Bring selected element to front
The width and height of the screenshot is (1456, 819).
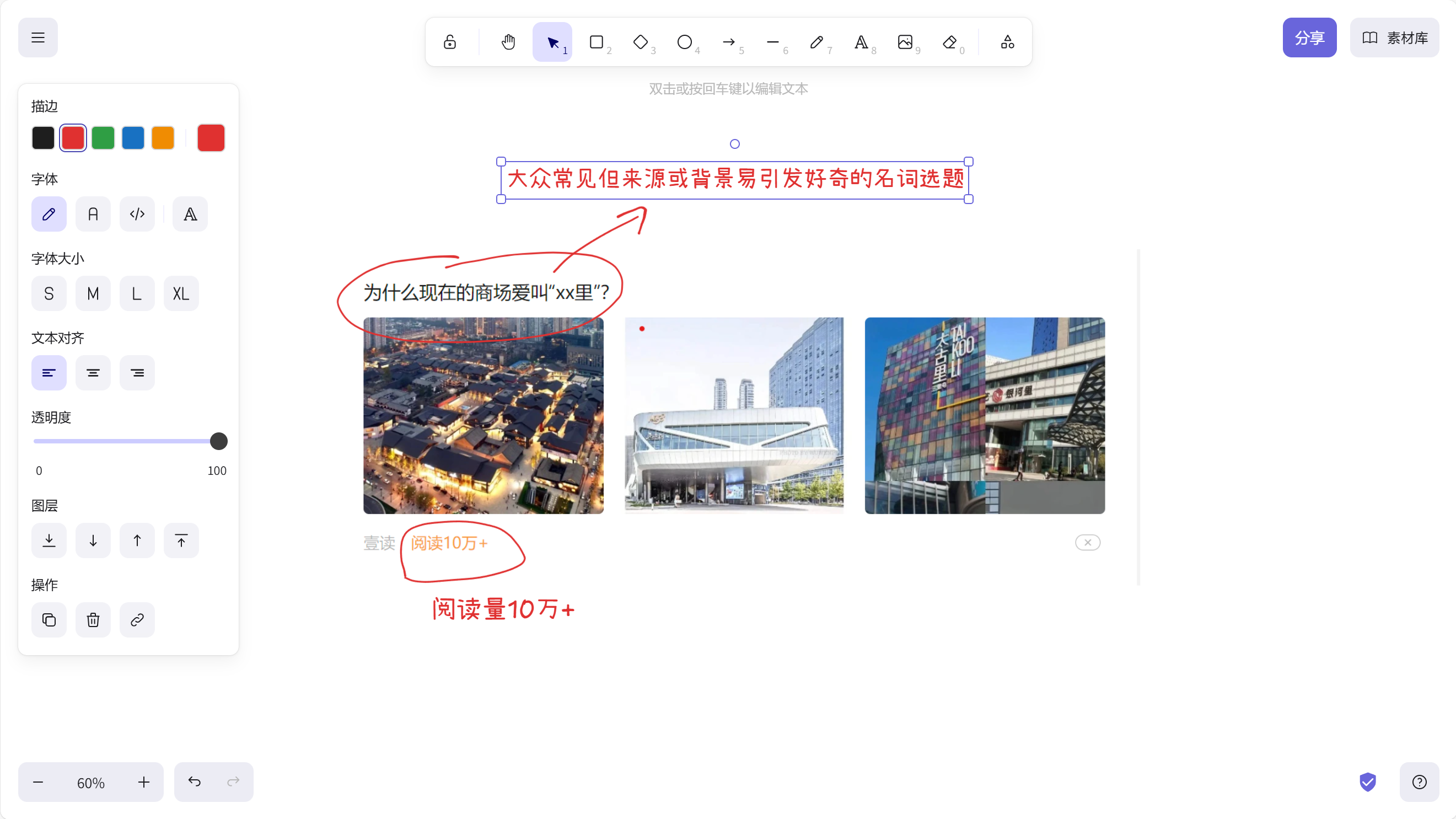[181, 540]
